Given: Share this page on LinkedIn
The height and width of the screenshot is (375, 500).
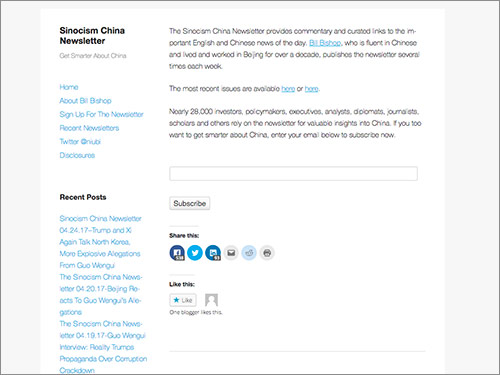Looking at the screenshot, I should click(x=213, y=253).
